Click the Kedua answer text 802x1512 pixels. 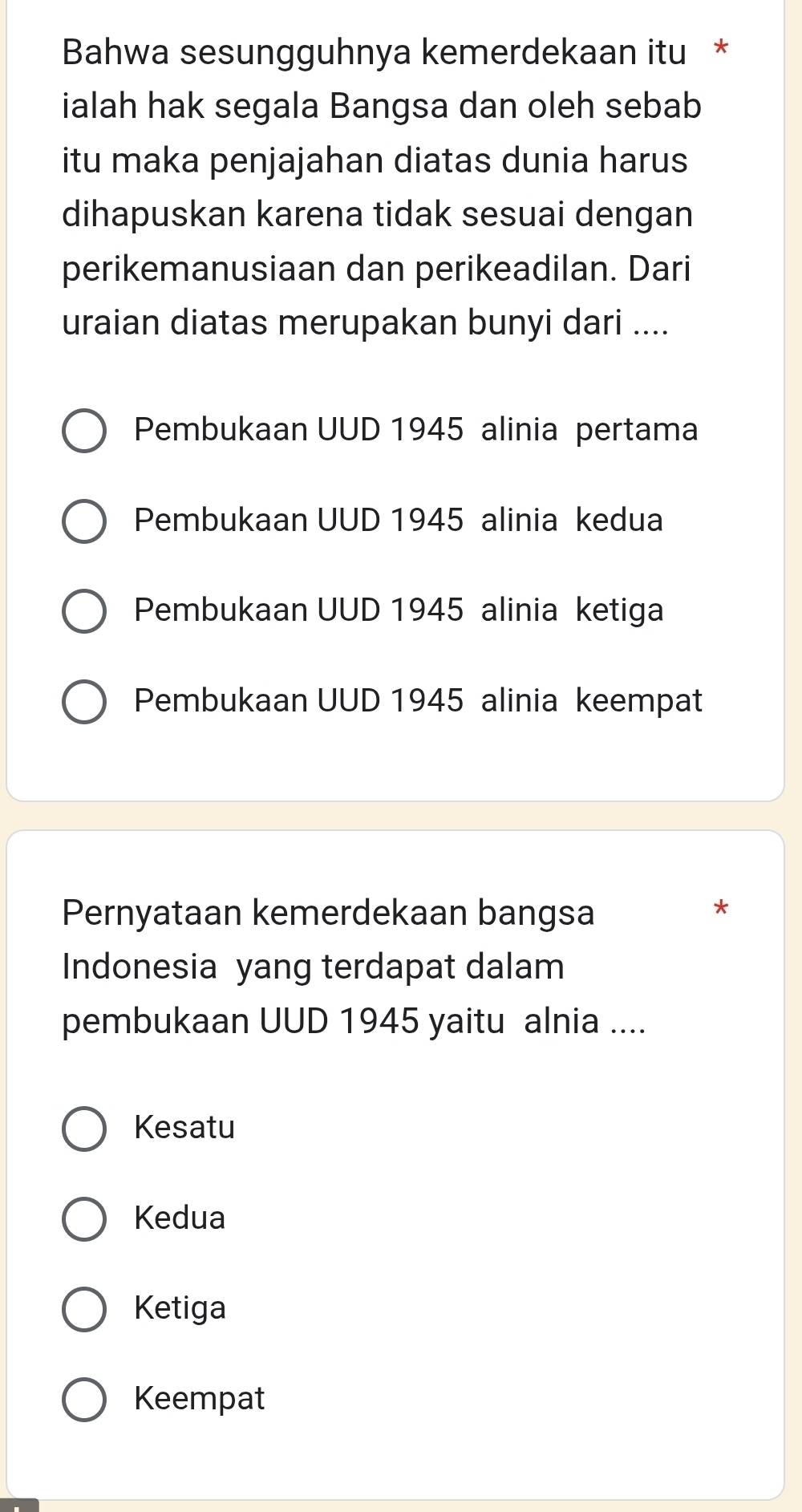(x=180, y=1218)
